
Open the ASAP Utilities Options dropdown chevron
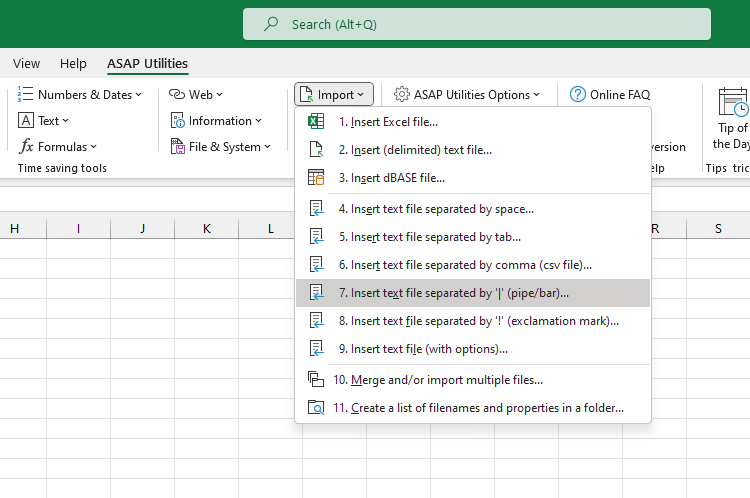pyautogui.click(x=537, y=95)
